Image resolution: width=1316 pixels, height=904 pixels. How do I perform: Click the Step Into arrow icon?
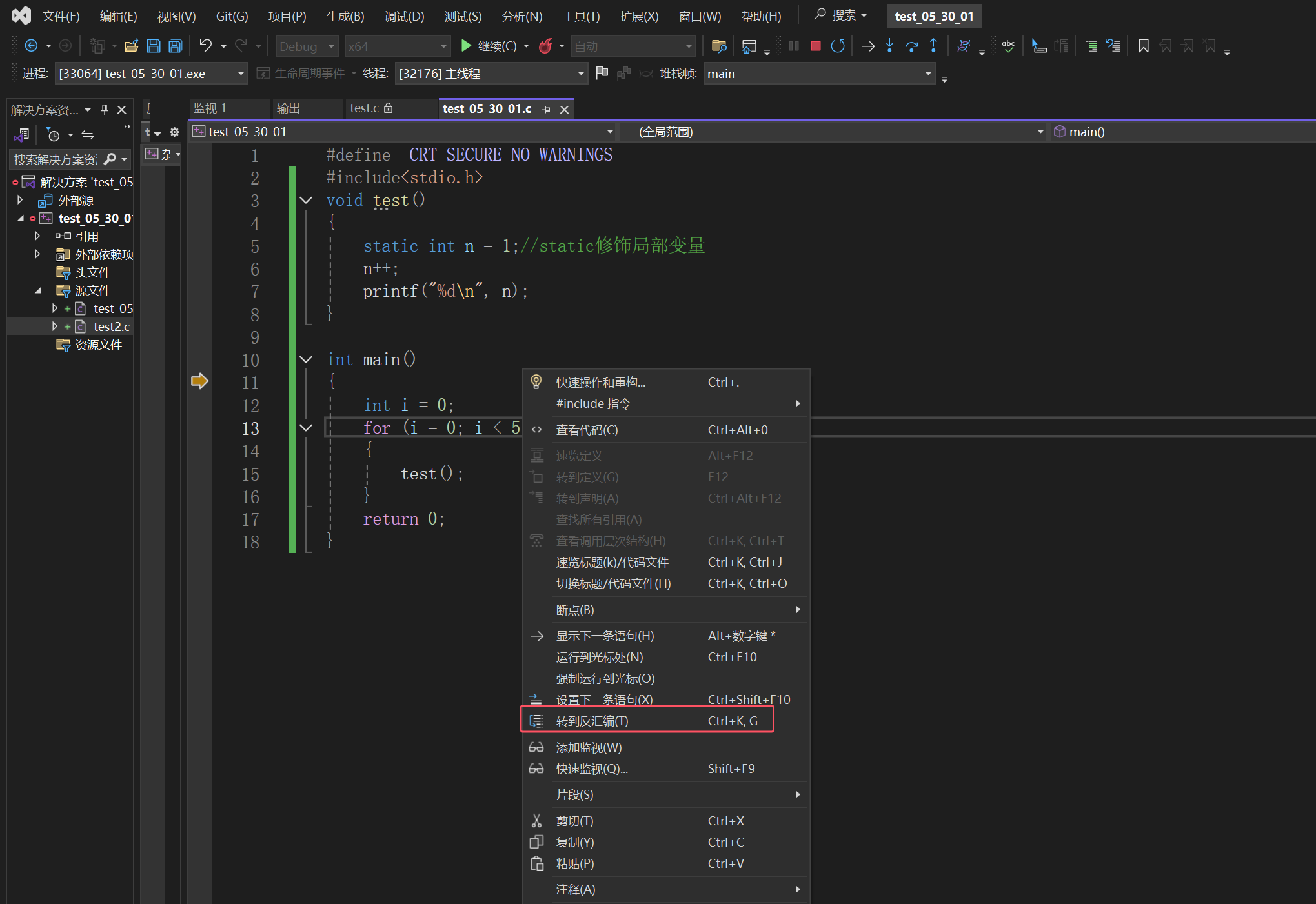(889, 46)
